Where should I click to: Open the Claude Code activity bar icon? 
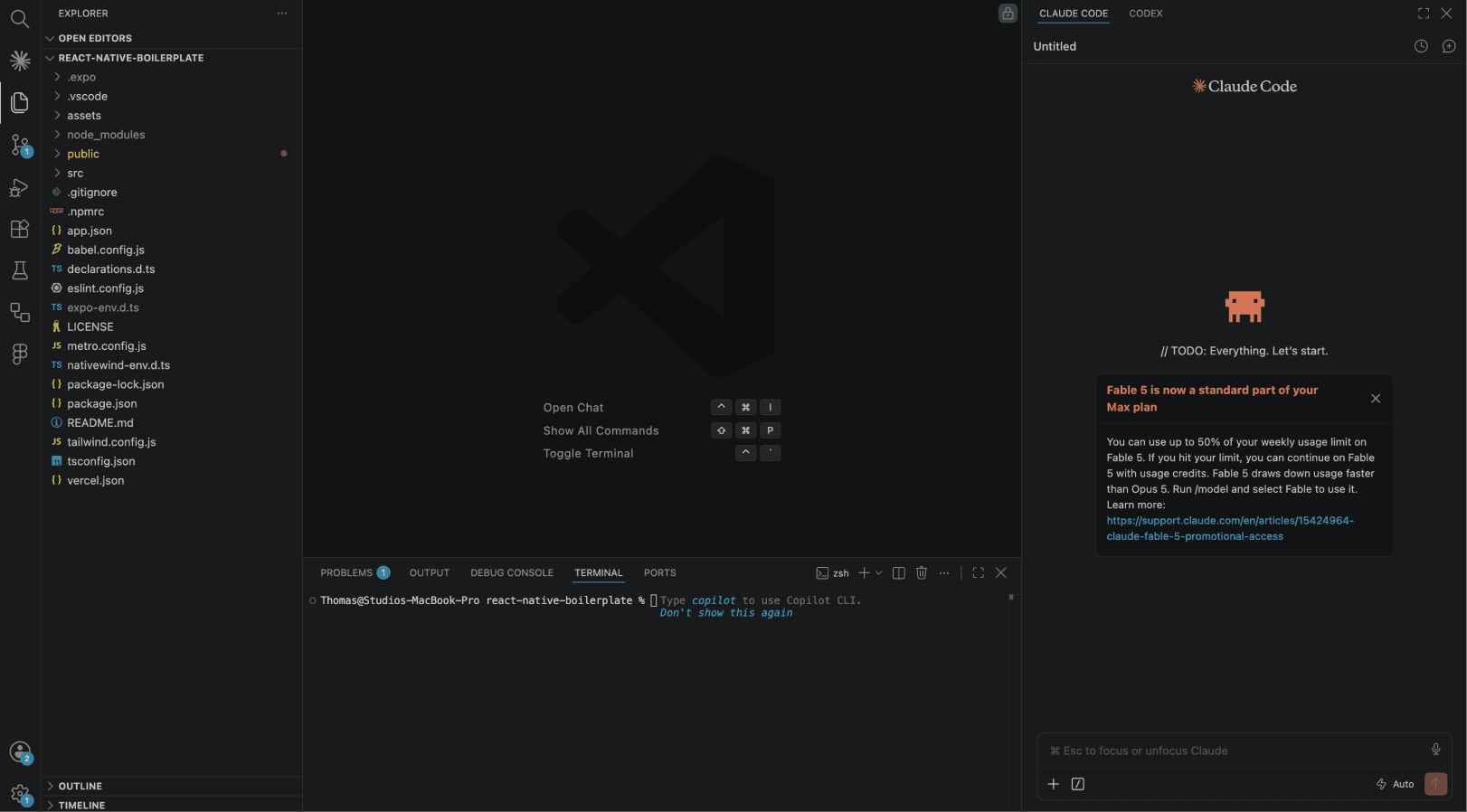coord(19,61)
